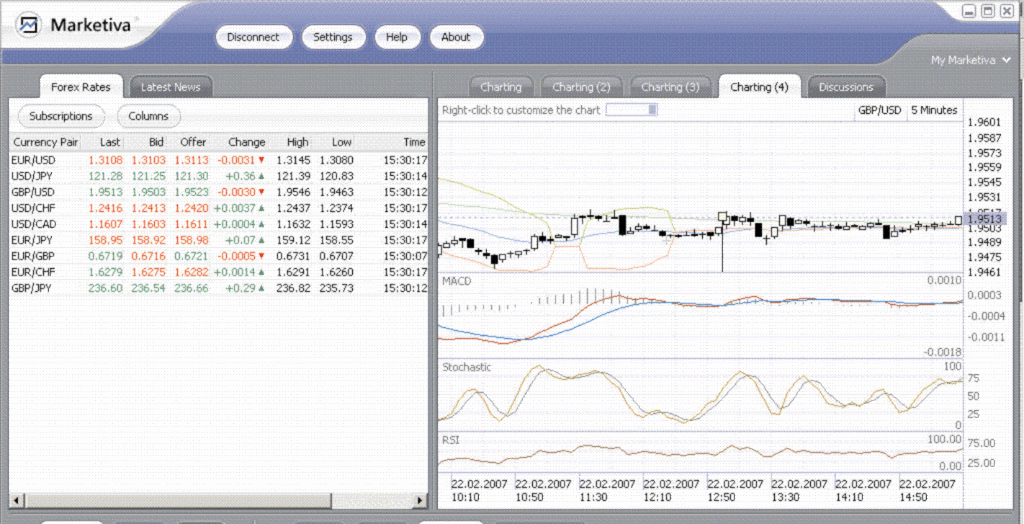Switch to the Discussions tab

tap(846, 87)
